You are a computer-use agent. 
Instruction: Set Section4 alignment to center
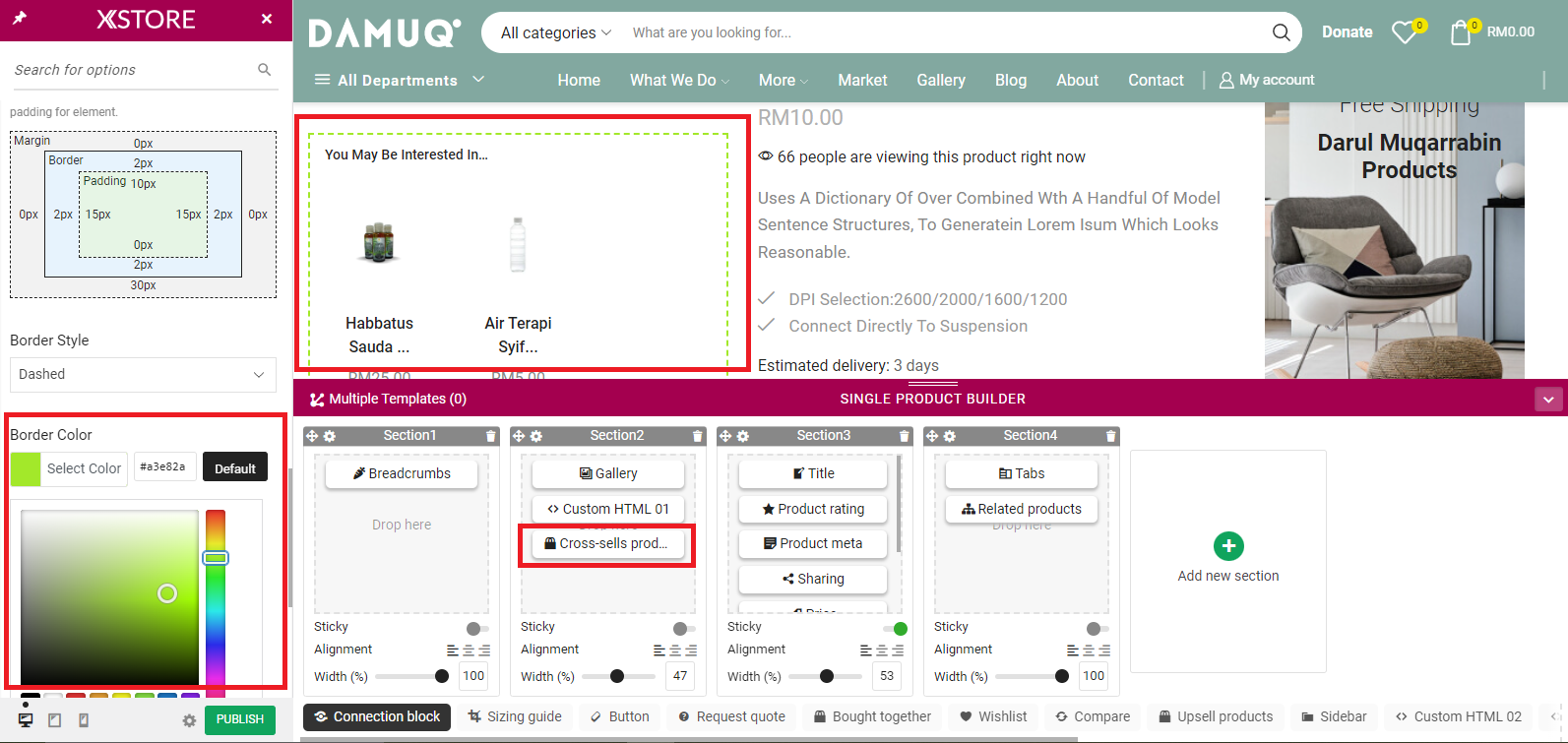click(x=1089, y=650)
